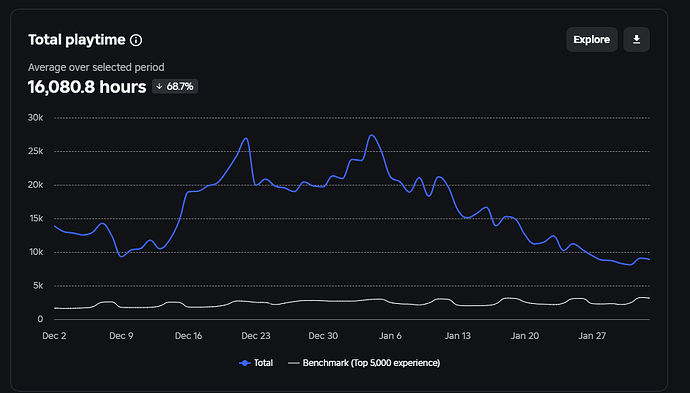Image resolution: width=690 pixels, height=393 pixels.
Task: Click the 'Average over selected period' text
Action: [x=96, y=67]
